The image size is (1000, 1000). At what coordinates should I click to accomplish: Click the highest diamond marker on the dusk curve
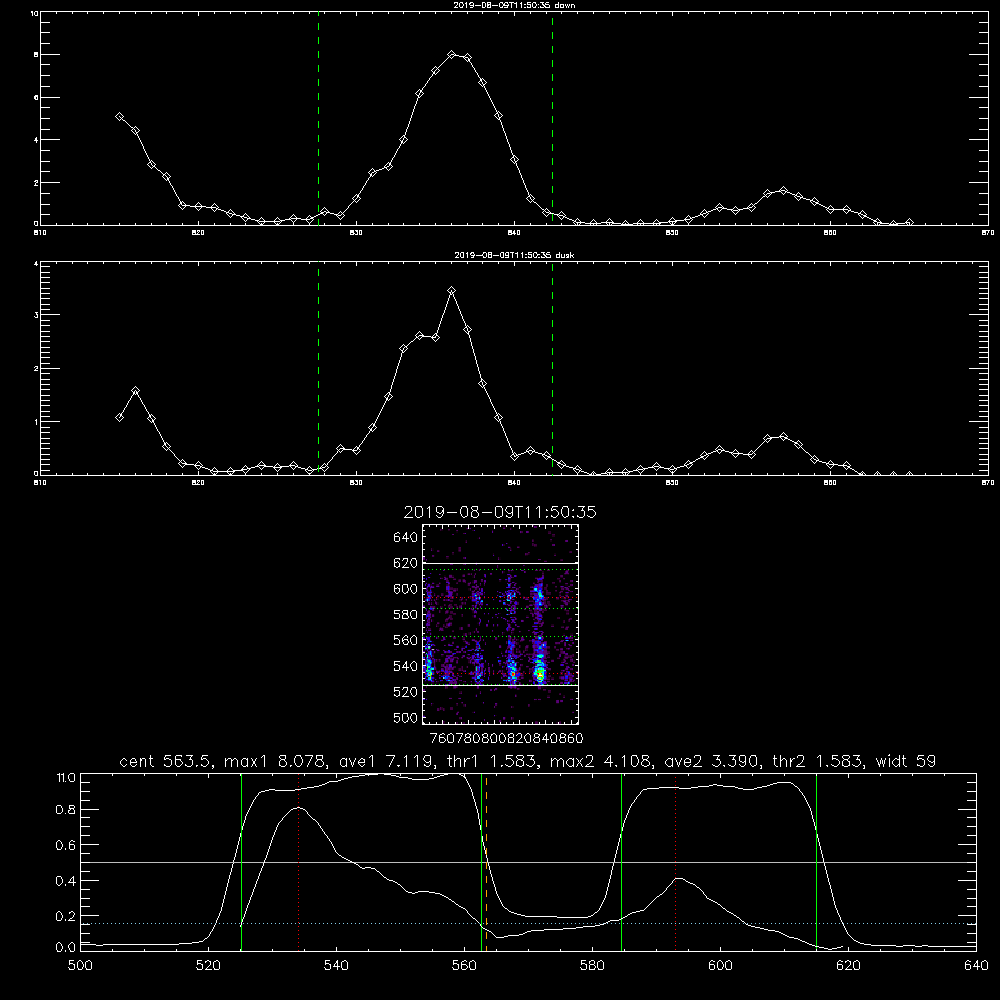pos(452,290)
